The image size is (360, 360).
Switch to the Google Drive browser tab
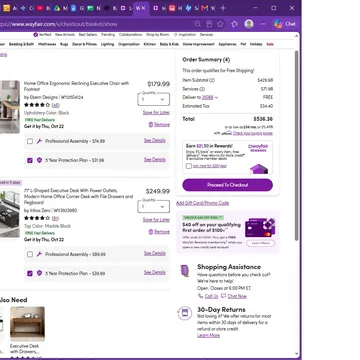click(x=57, y=8)
